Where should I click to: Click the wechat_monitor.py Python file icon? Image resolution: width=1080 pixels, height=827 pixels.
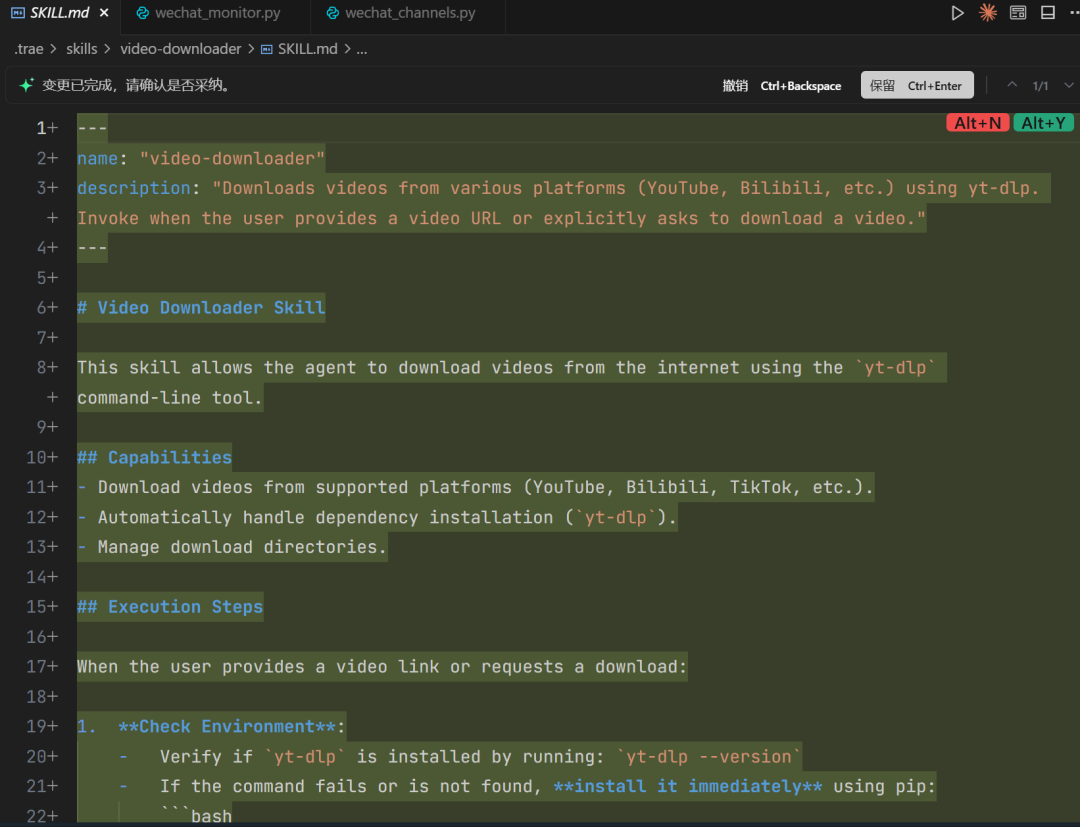[143, 13]
